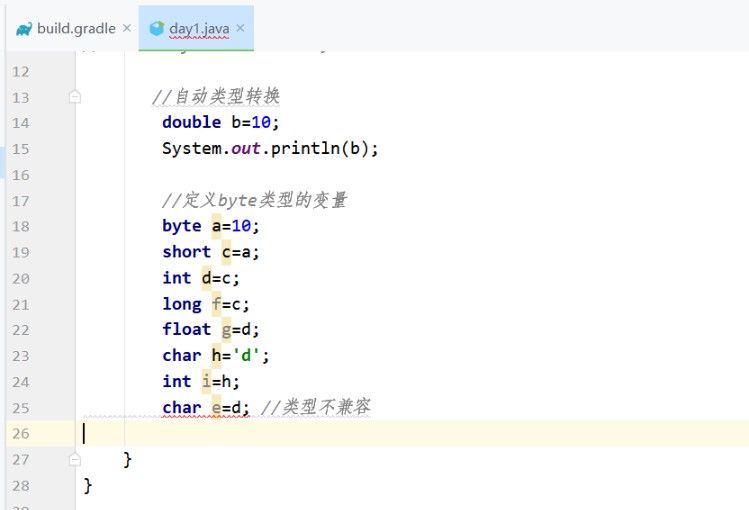Click line number 22 in the gutter
749x510 pixels.
tap(21, 330)
